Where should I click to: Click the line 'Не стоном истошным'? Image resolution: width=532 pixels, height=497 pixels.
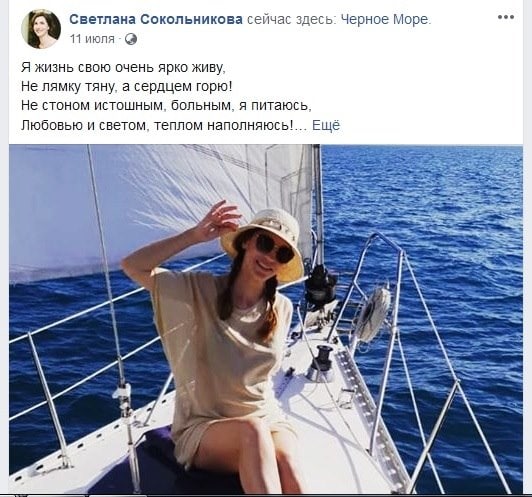[166, 106]
